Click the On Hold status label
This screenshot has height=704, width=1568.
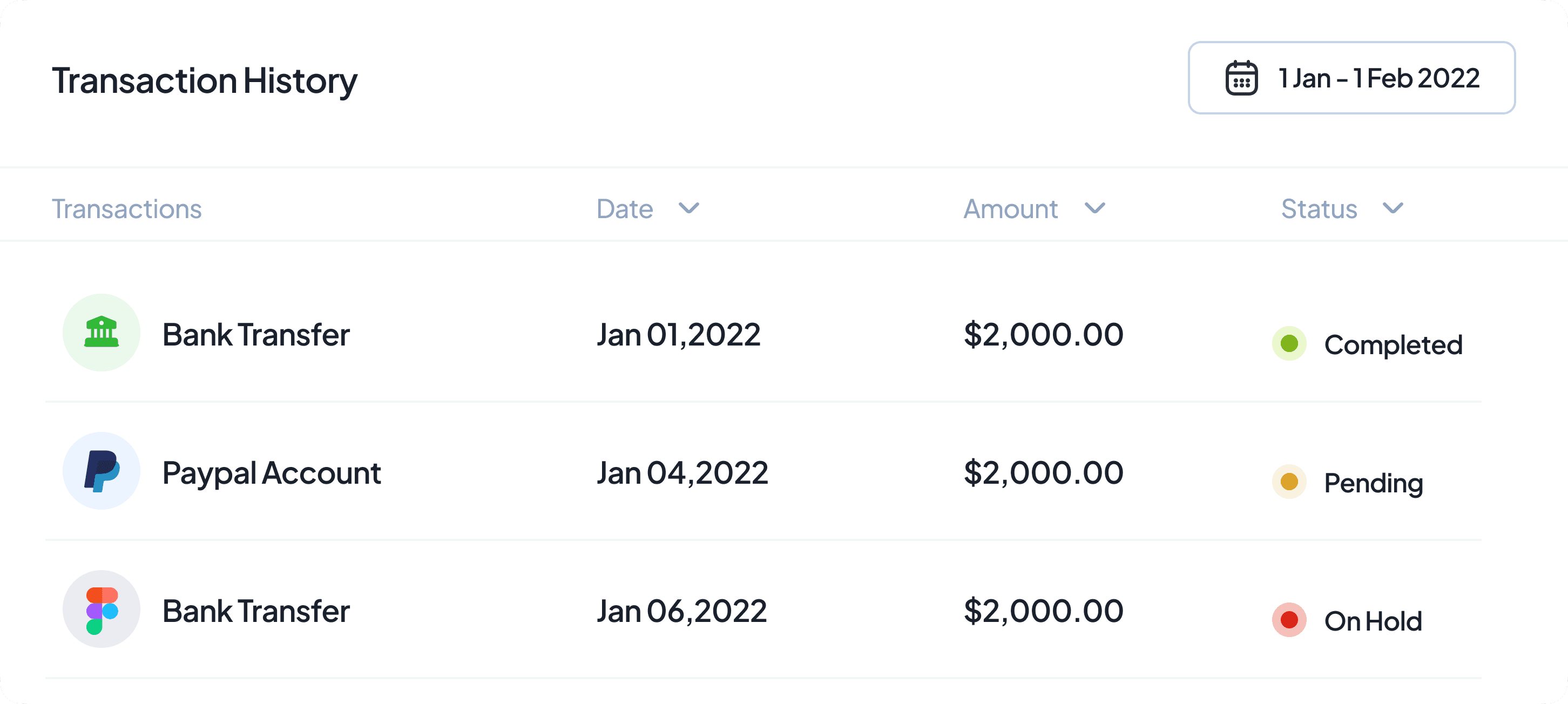point(1373,621)
